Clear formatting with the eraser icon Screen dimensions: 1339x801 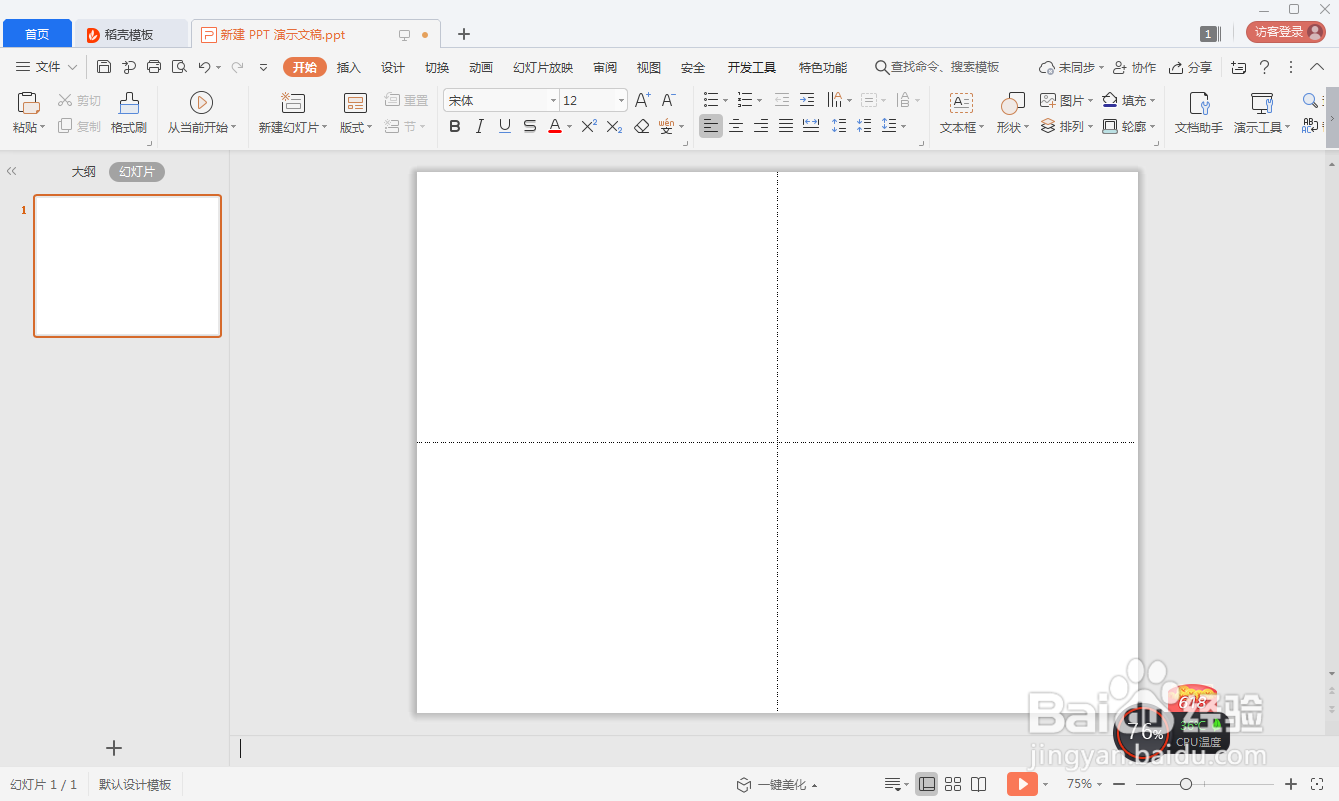642,126
